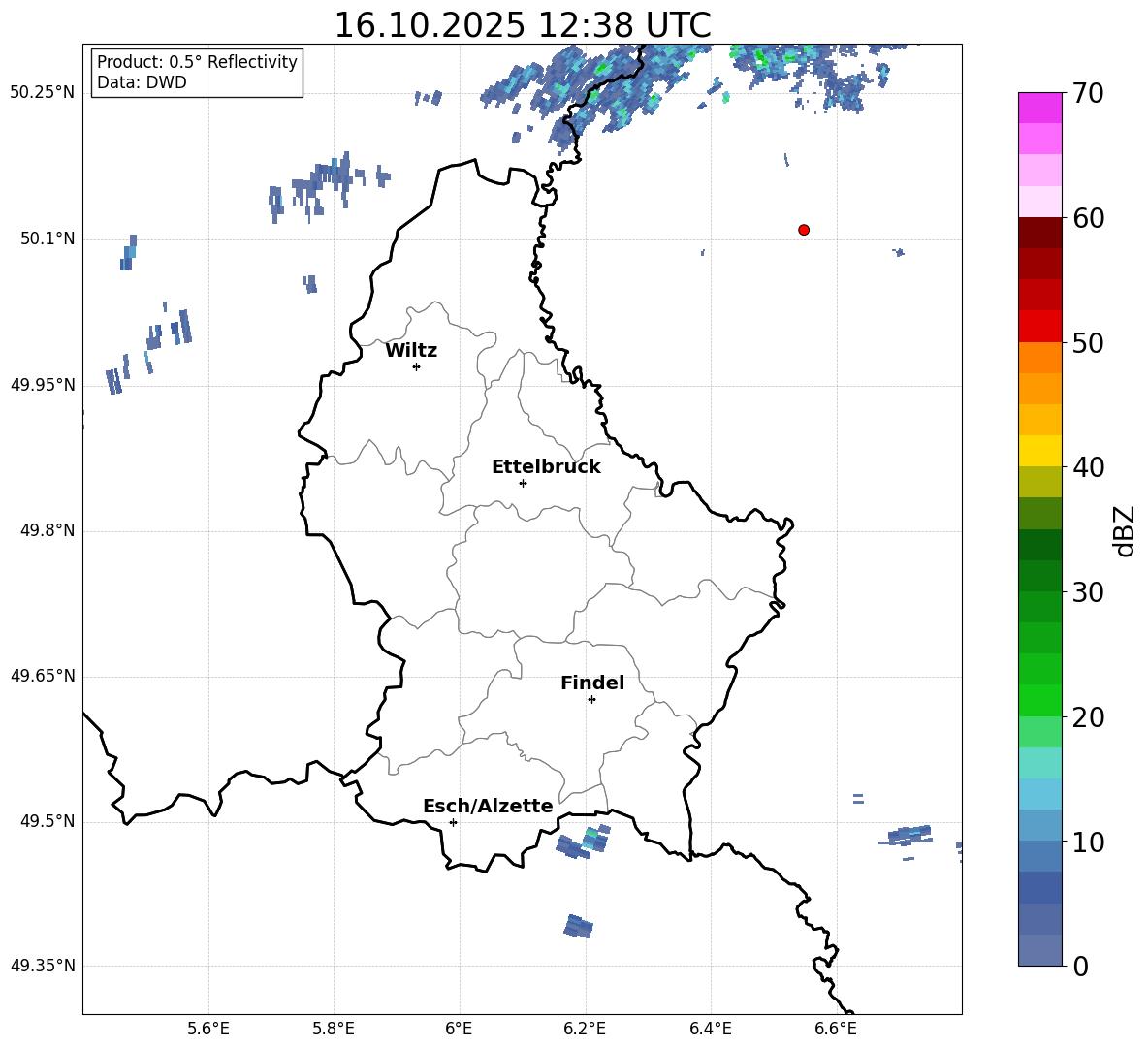Pick the magenta swatch at colorbar top

point(1040,109)
